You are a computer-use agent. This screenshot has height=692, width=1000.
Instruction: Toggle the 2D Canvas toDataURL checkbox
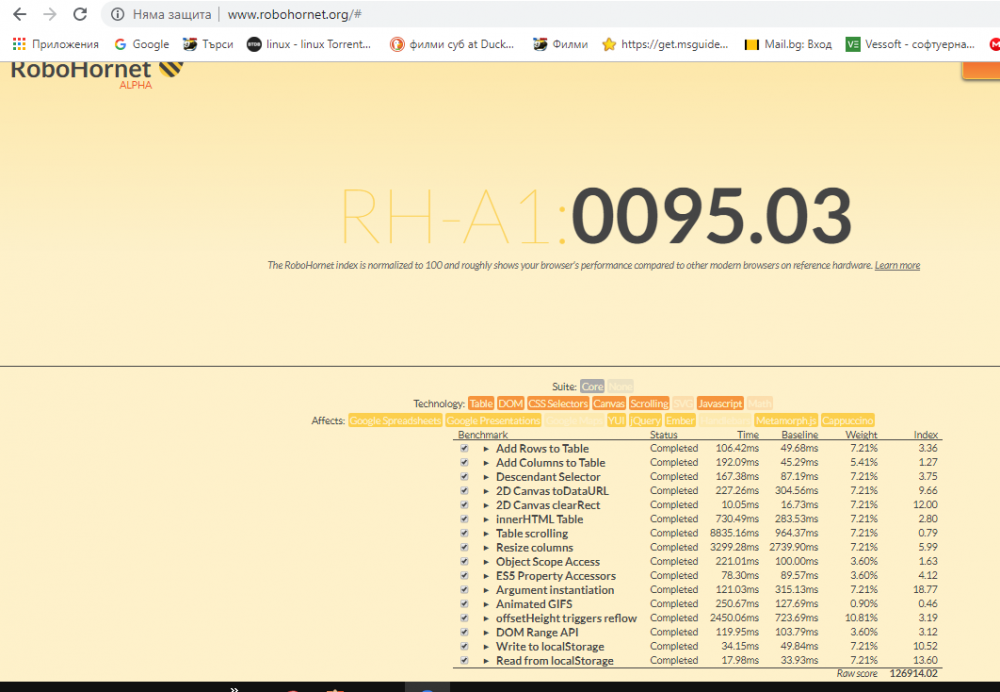464,490
